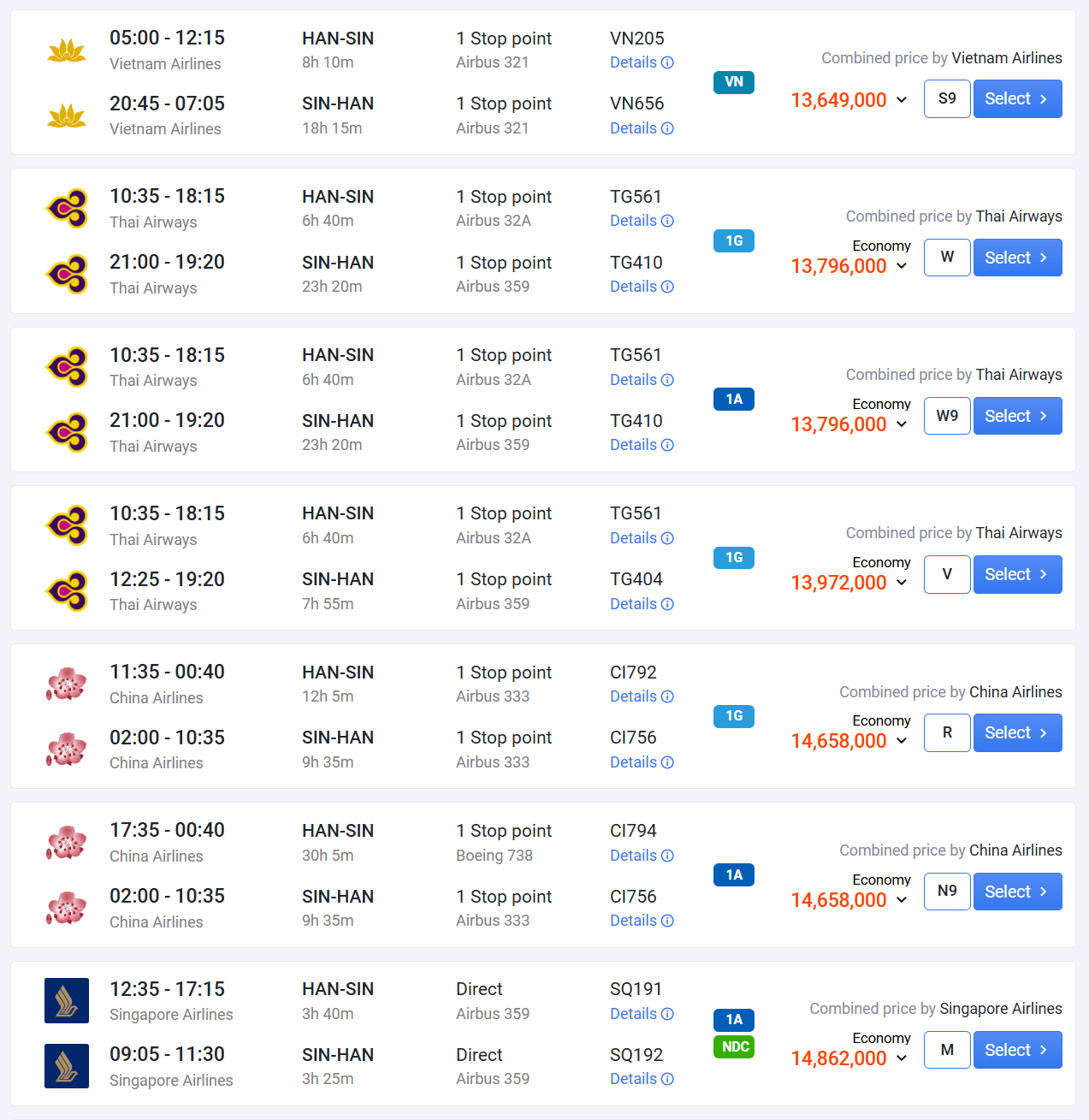Click the green NDC badge

pos(734,1046)
